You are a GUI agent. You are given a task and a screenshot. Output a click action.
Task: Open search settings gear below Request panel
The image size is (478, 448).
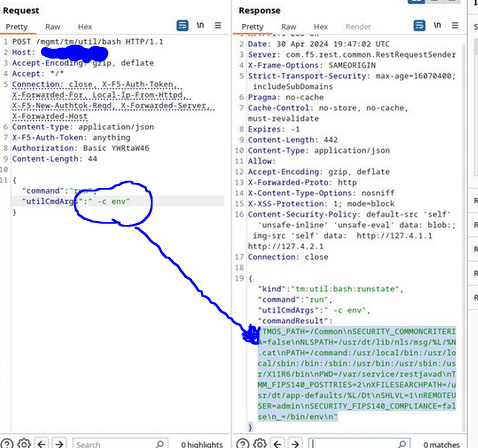click(x=24, y=444)
